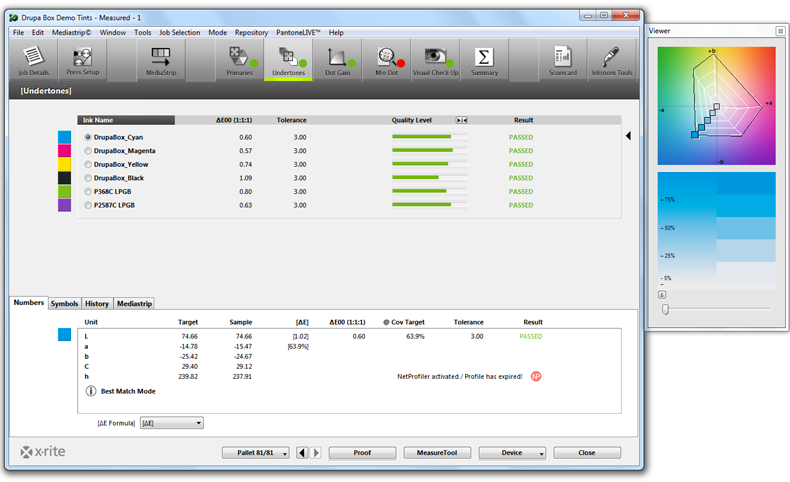Open the Inkroom Tools icon
Screen dimensions: 790x482
point(612,60)
